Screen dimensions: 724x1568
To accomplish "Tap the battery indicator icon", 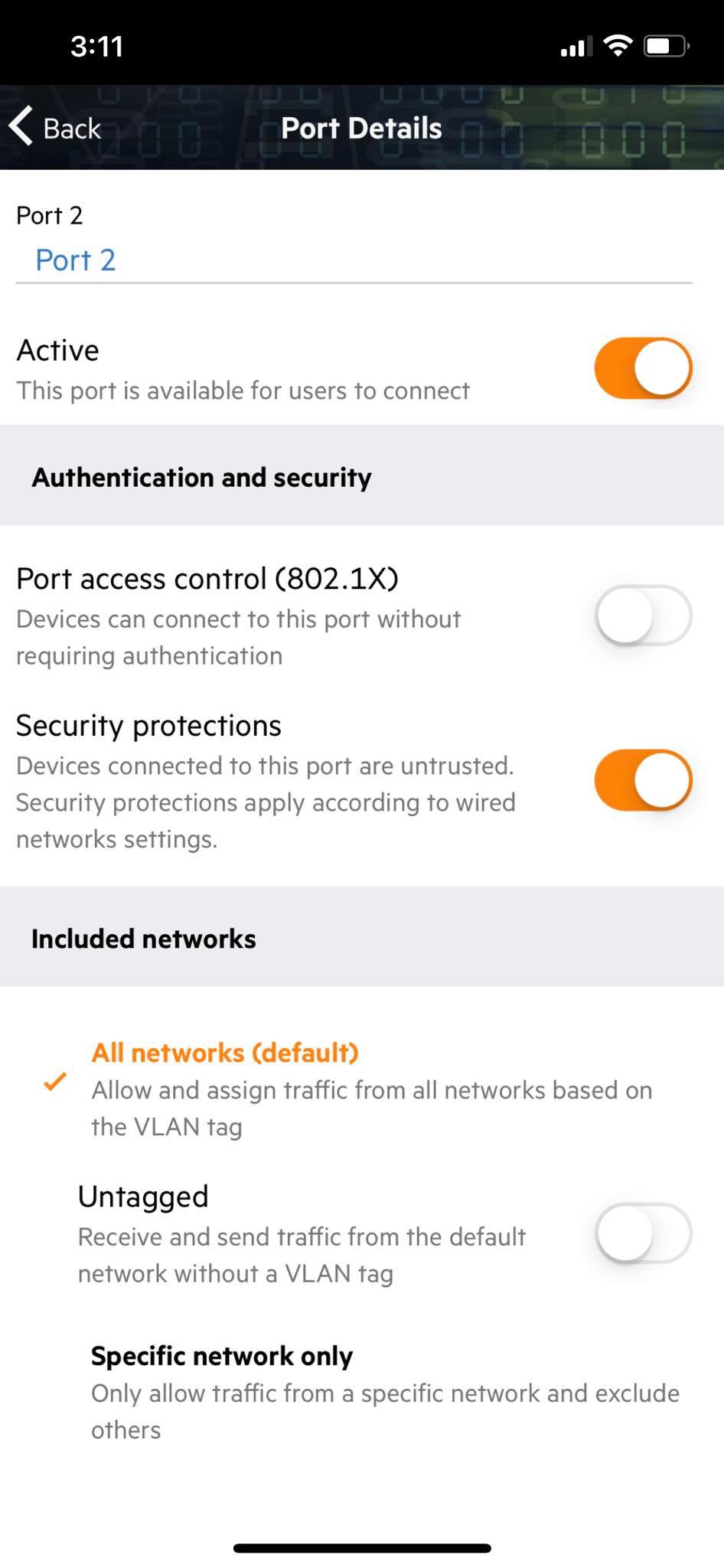I will (667, 47).
